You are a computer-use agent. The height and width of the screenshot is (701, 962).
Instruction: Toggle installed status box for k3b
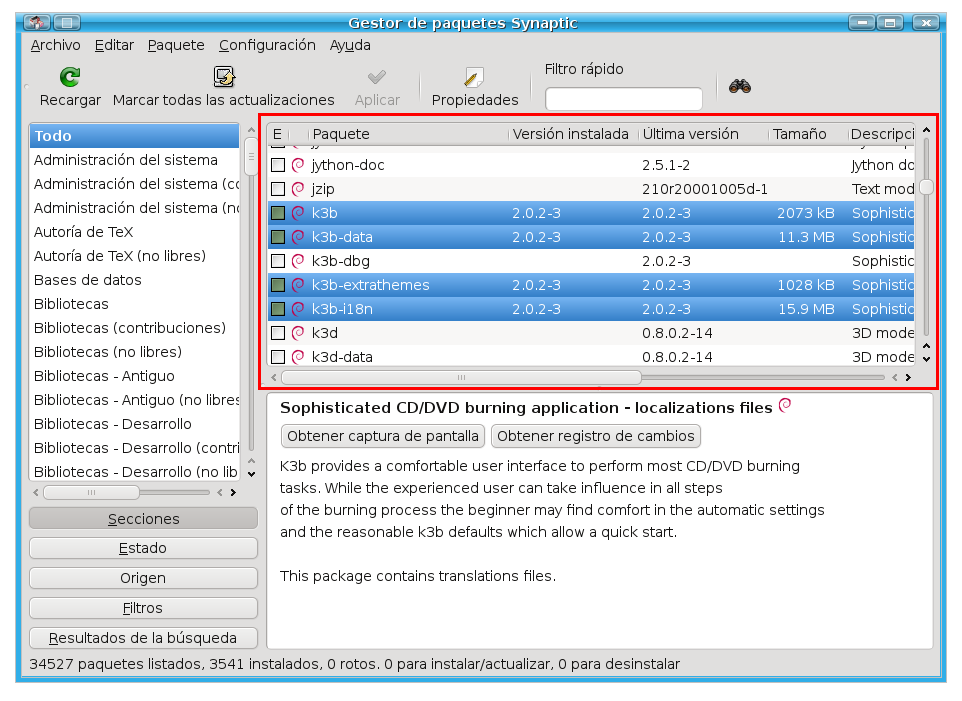pos(278,213)
